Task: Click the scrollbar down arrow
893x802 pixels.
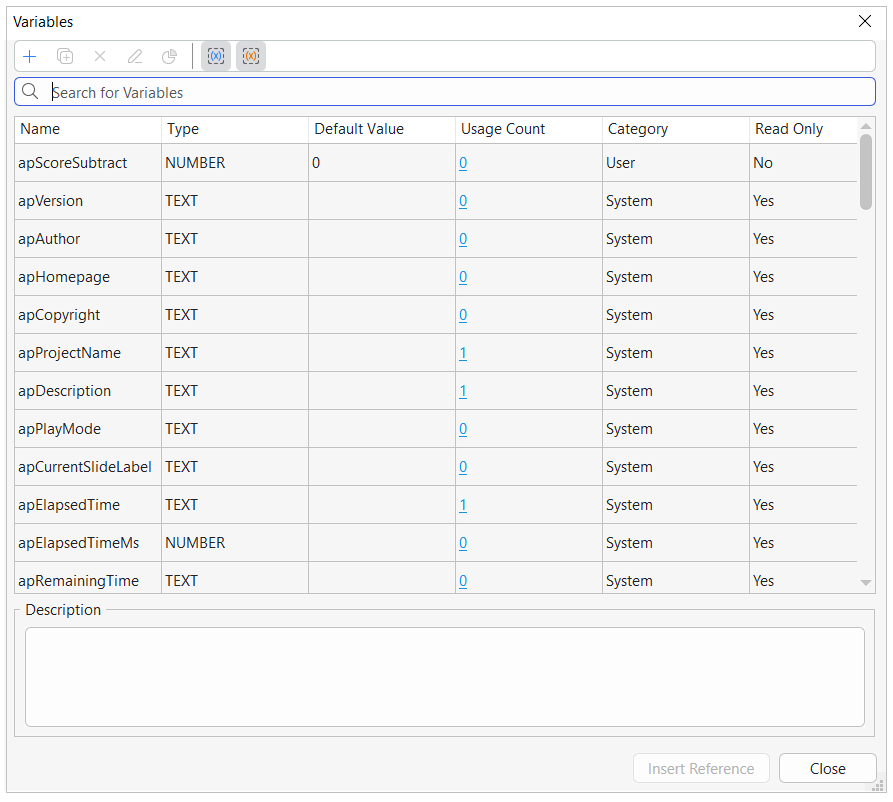Action: pyautogui.click(x=864, y=581)
